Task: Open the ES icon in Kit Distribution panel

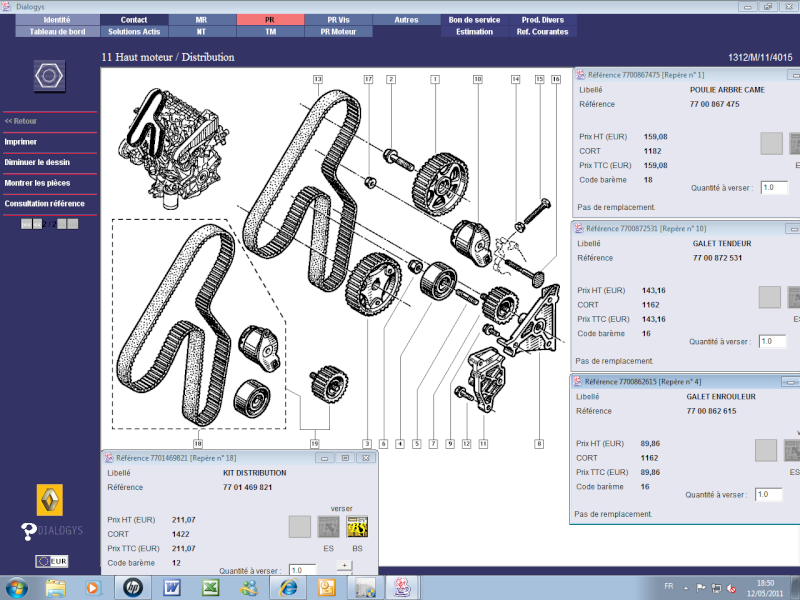Action: click(328, 527)
